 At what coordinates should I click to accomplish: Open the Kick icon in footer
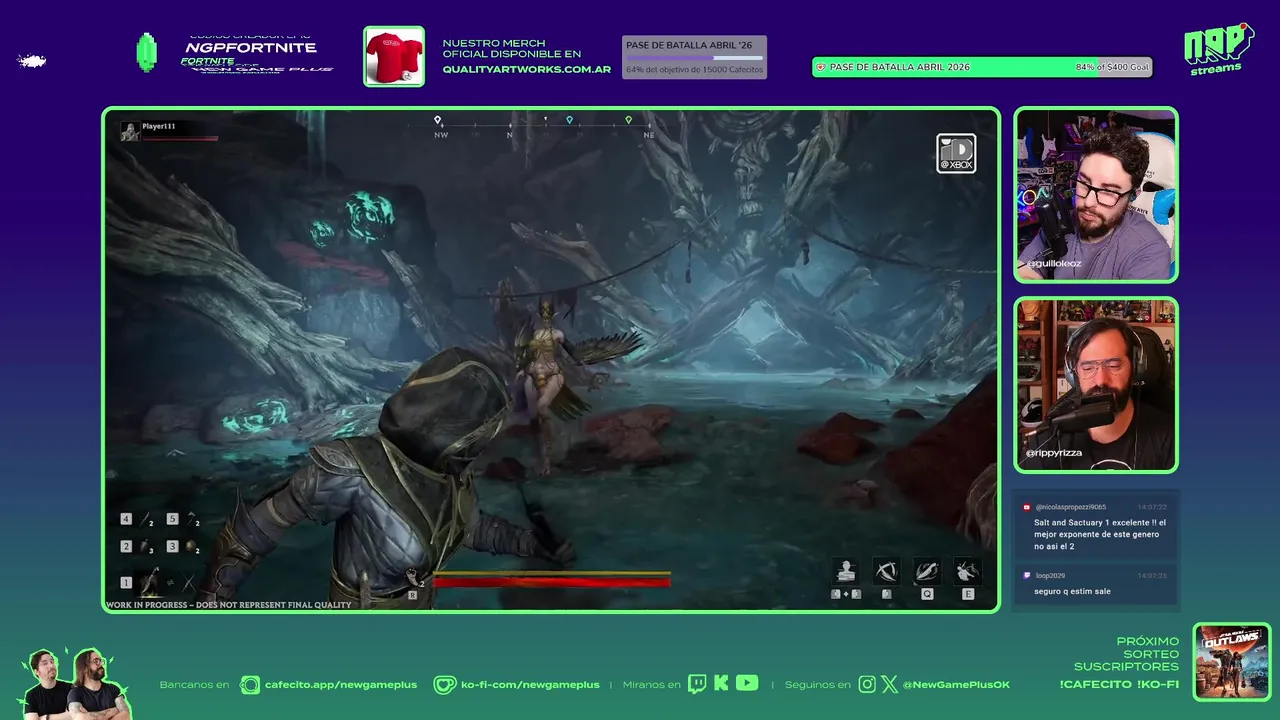click(721, 684)
